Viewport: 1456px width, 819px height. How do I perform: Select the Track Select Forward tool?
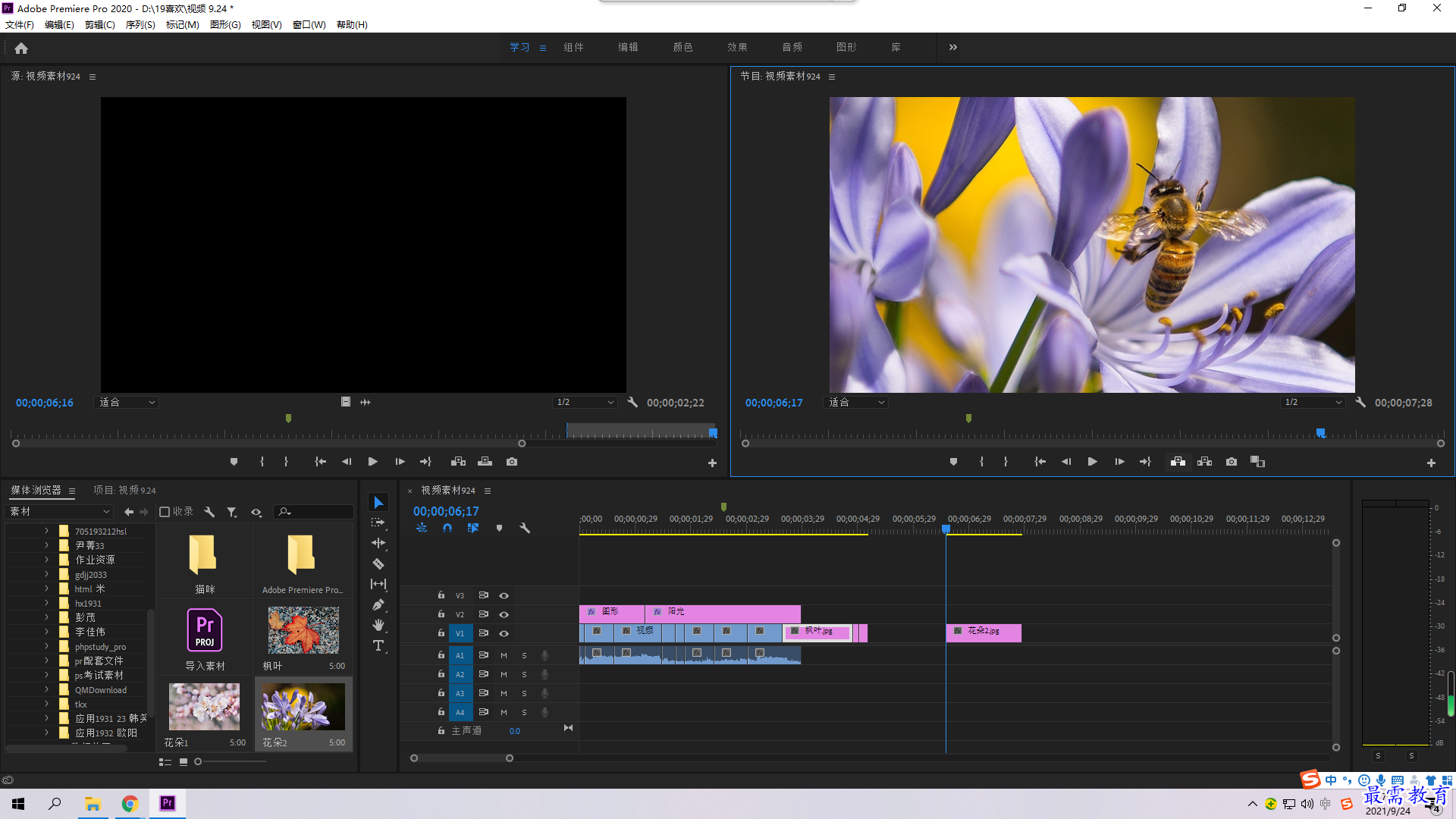378,522
